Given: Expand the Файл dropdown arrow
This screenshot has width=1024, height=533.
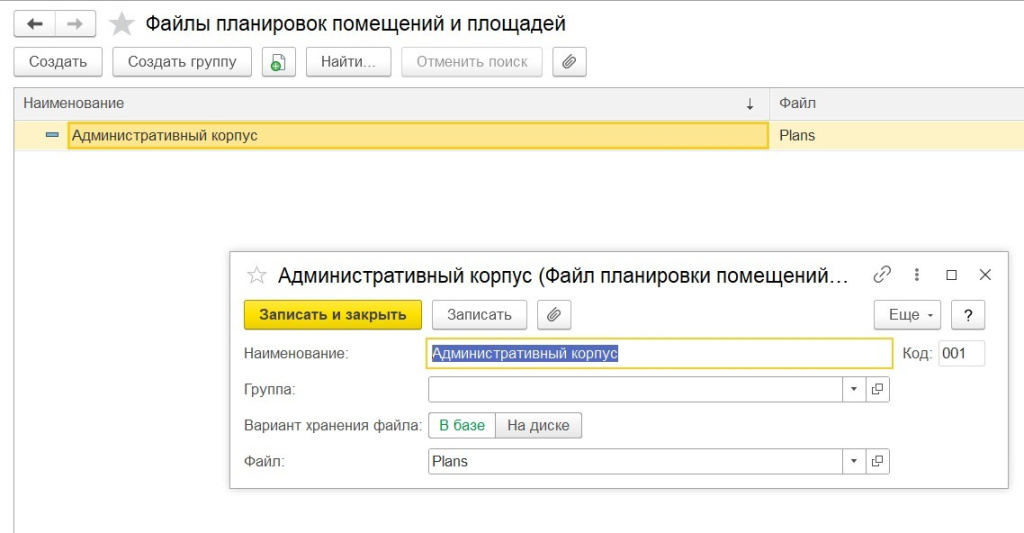Looking at the screenshot, I should [x=855, y=461].
